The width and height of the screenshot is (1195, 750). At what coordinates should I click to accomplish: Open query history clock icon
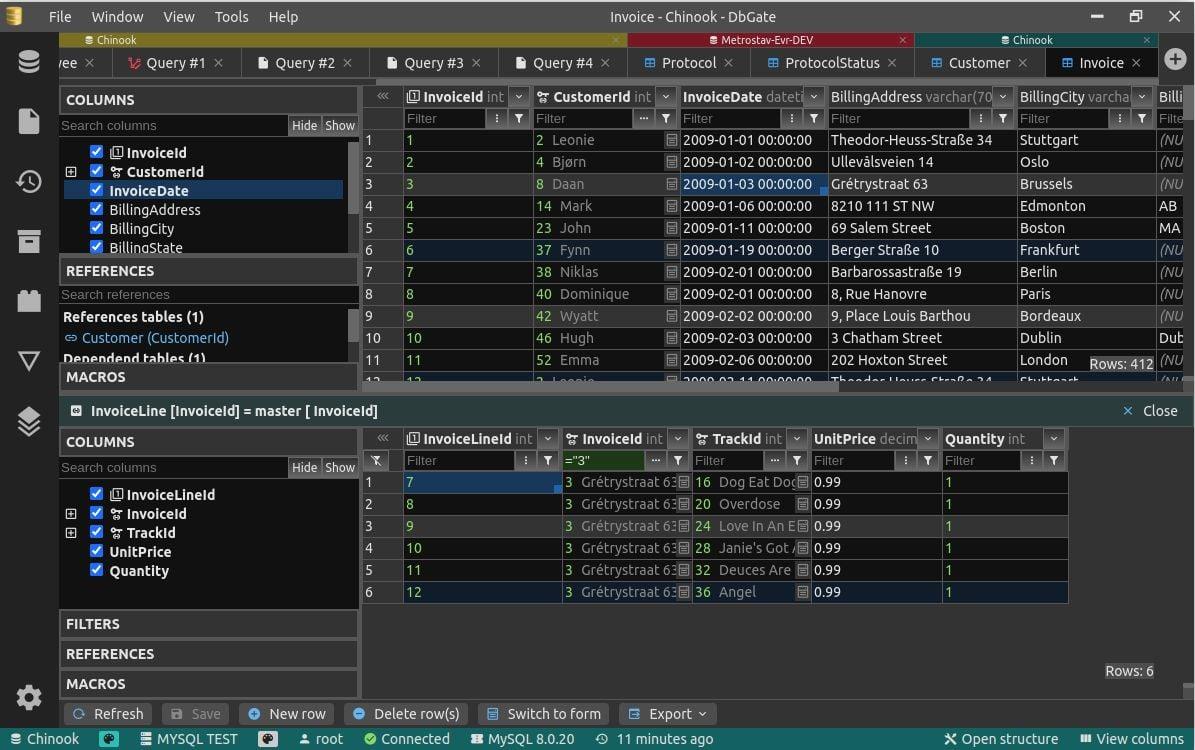(29, 181)
